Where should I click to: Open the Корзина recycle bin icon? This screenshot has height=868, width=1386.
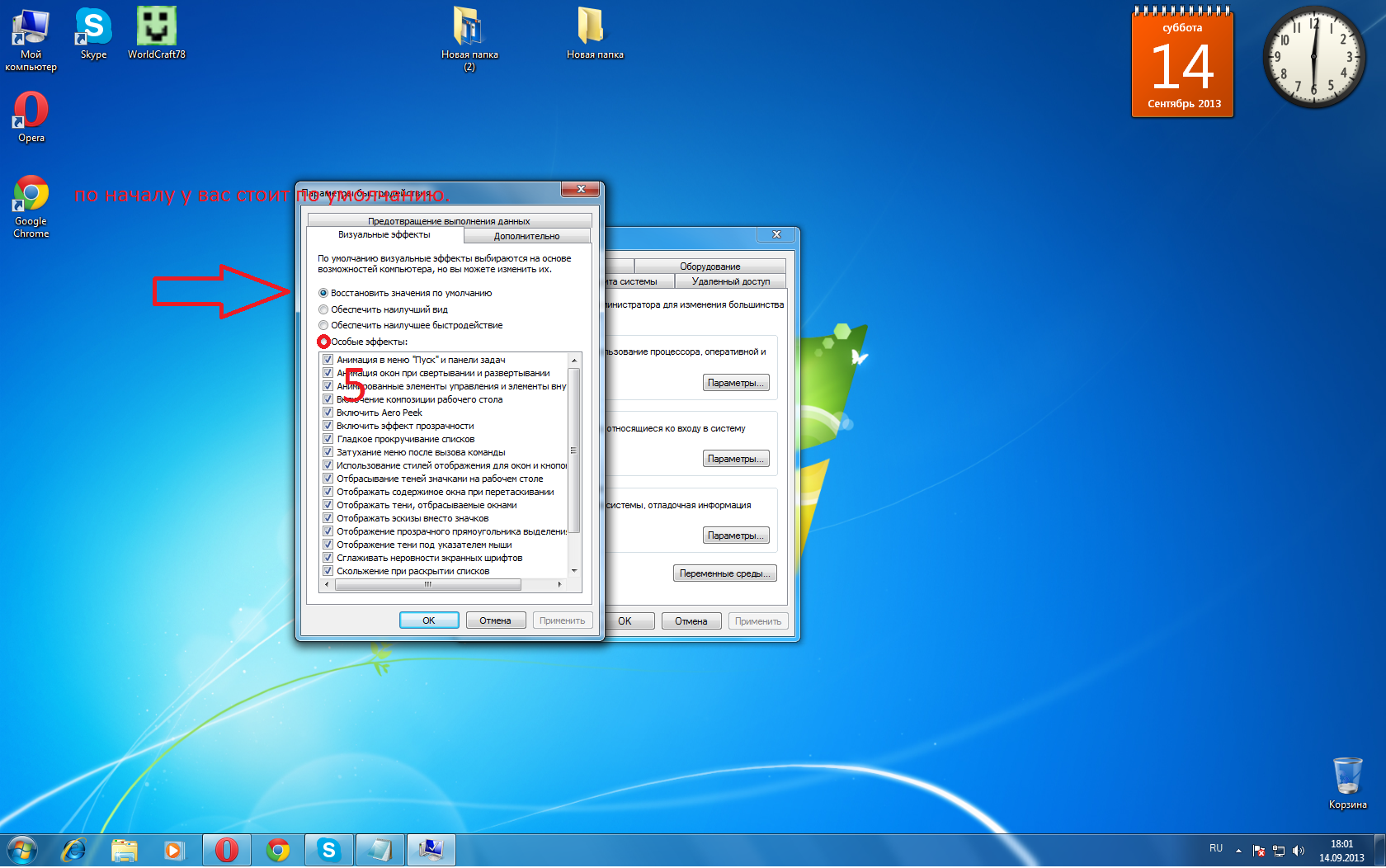click(1347, 781)
